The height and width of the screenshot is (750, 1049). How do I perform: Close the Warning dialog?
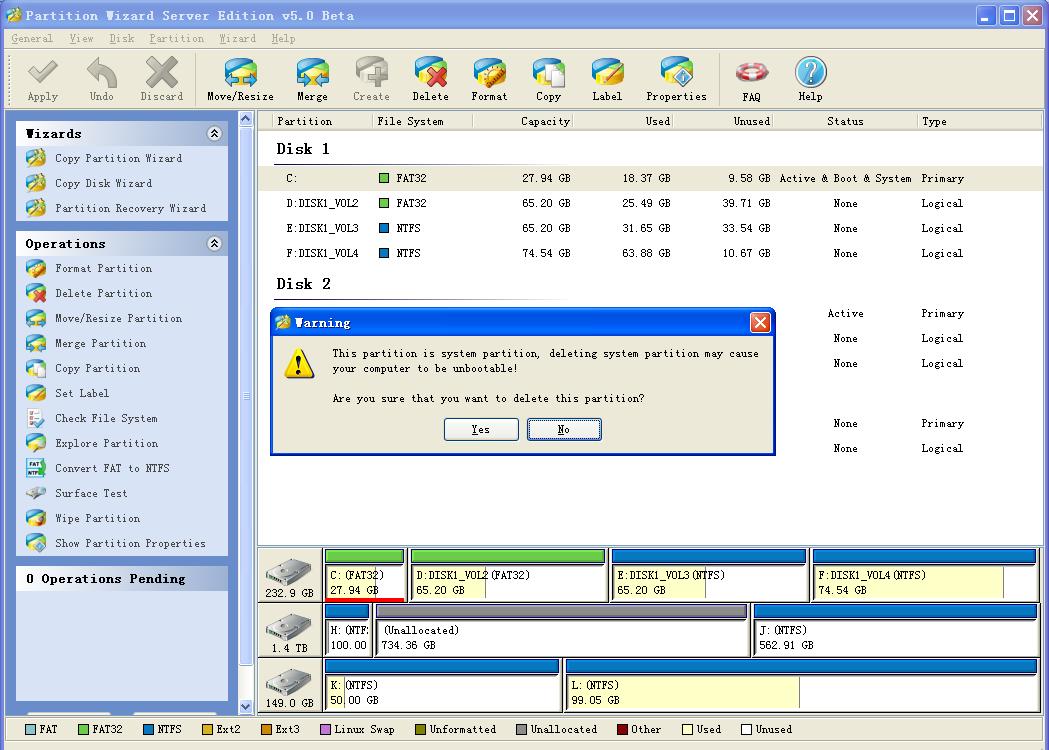tap(760, 322)
